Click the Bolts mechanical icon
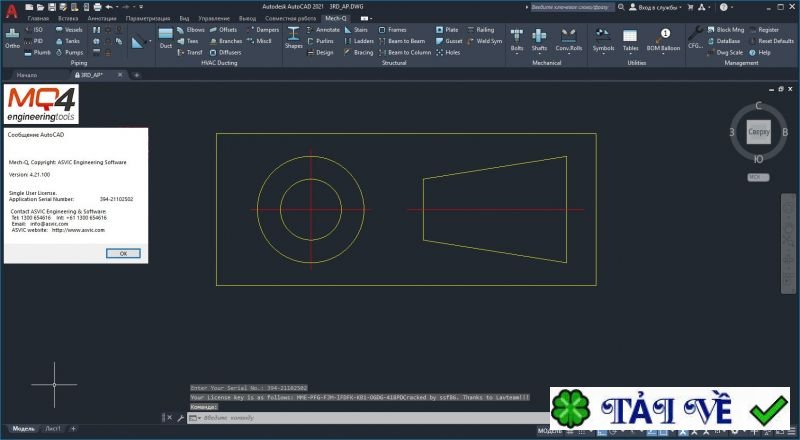800x440 pixels. pyautogui.click(x=517, y=38)
